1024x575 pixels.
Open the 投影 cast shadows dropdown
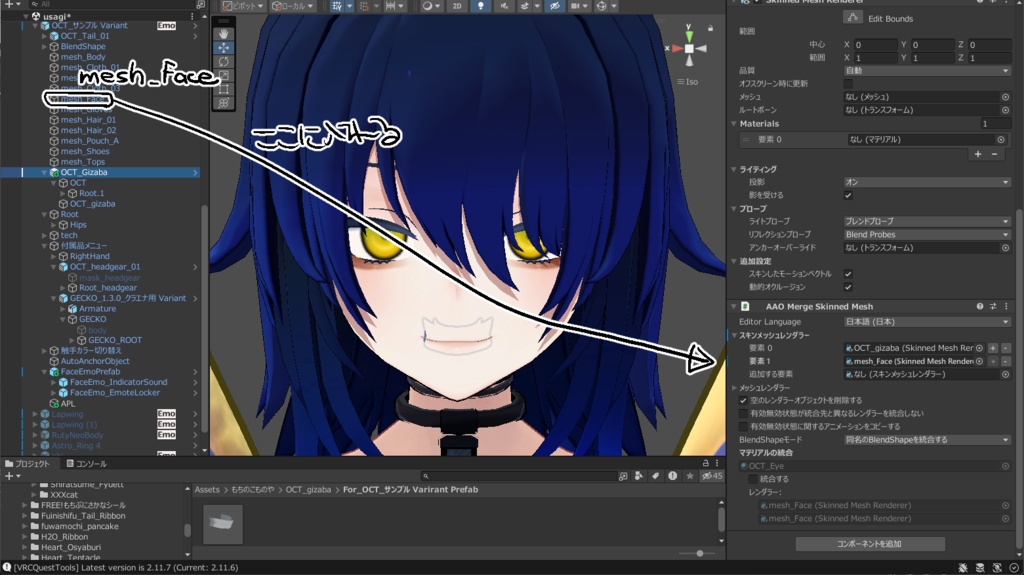[927, 182]
